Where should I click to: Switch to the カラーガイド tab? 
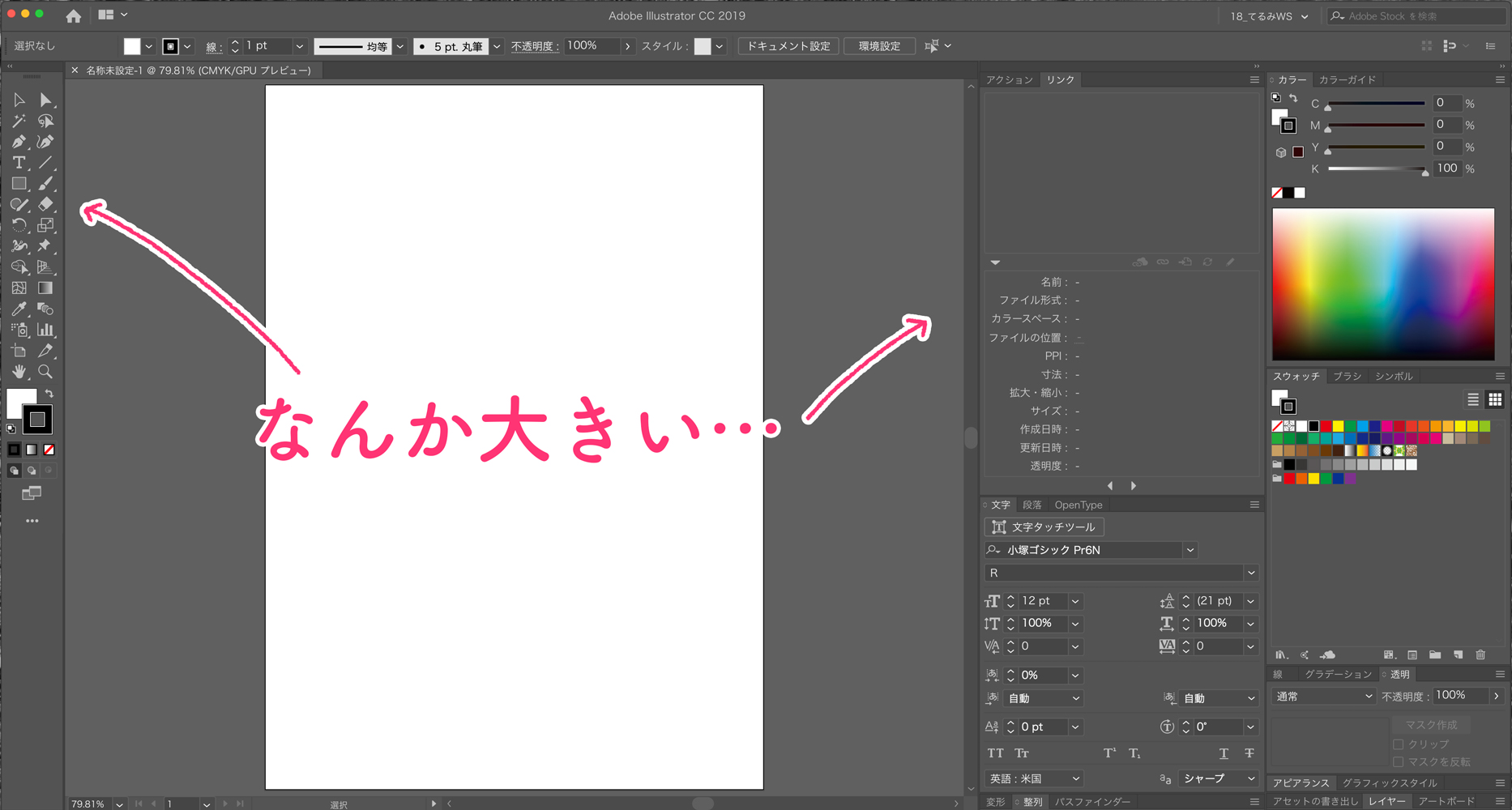point(1348,79)
